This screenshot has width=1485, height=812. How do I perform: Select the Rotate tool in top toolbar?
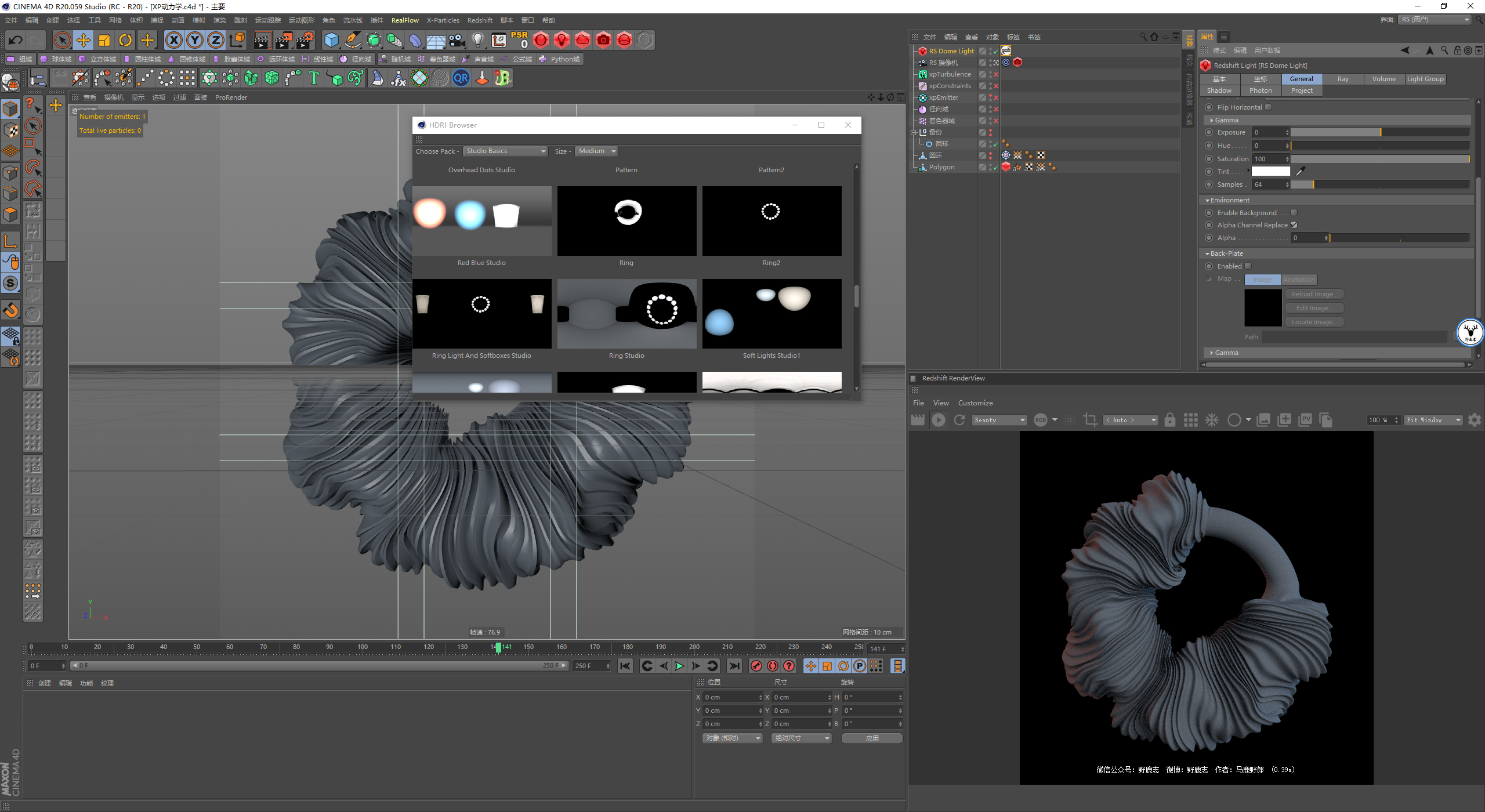[x=125, y=40]
